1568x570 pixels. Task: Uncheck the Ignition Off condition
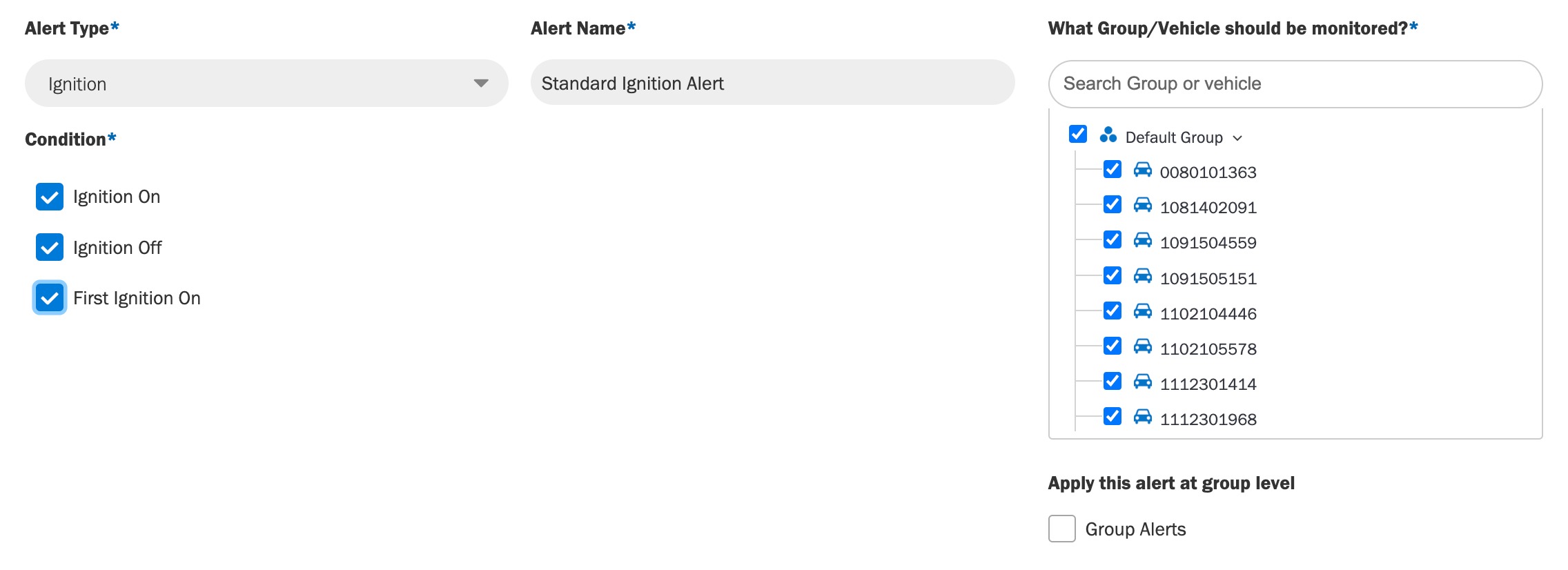(50, 247)
